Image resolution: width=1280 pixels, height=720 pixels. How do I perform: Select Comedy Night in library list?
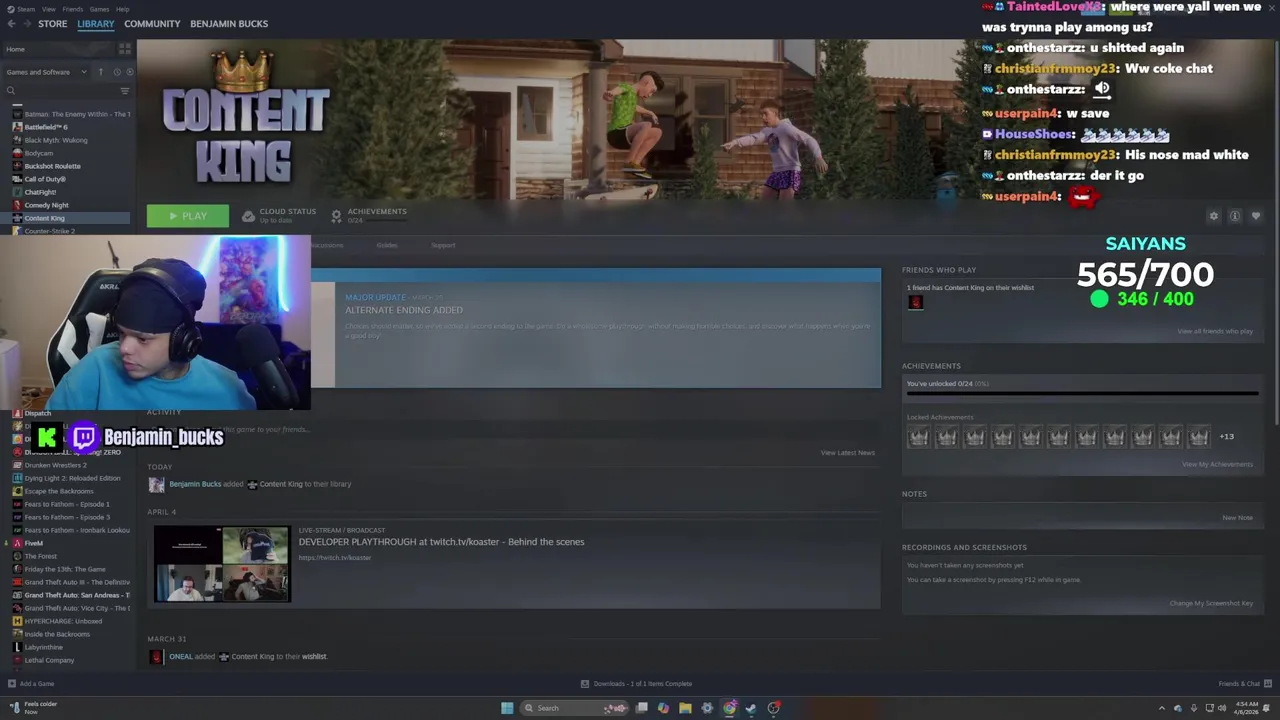(46, 205)
